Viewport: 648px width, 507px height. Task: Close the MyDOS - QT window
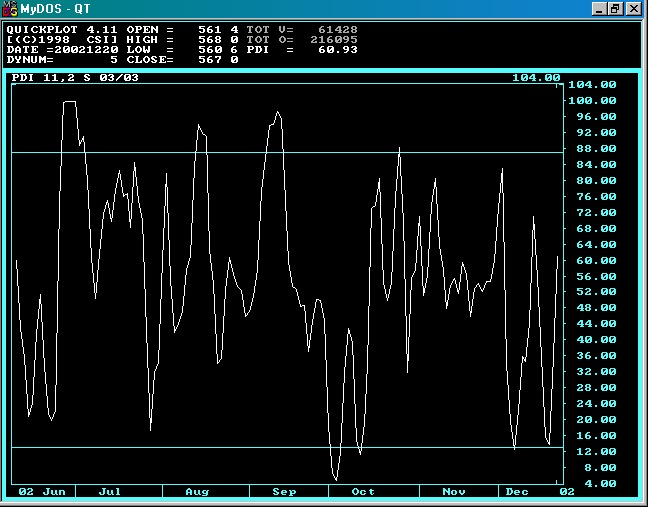pos(634,9)
